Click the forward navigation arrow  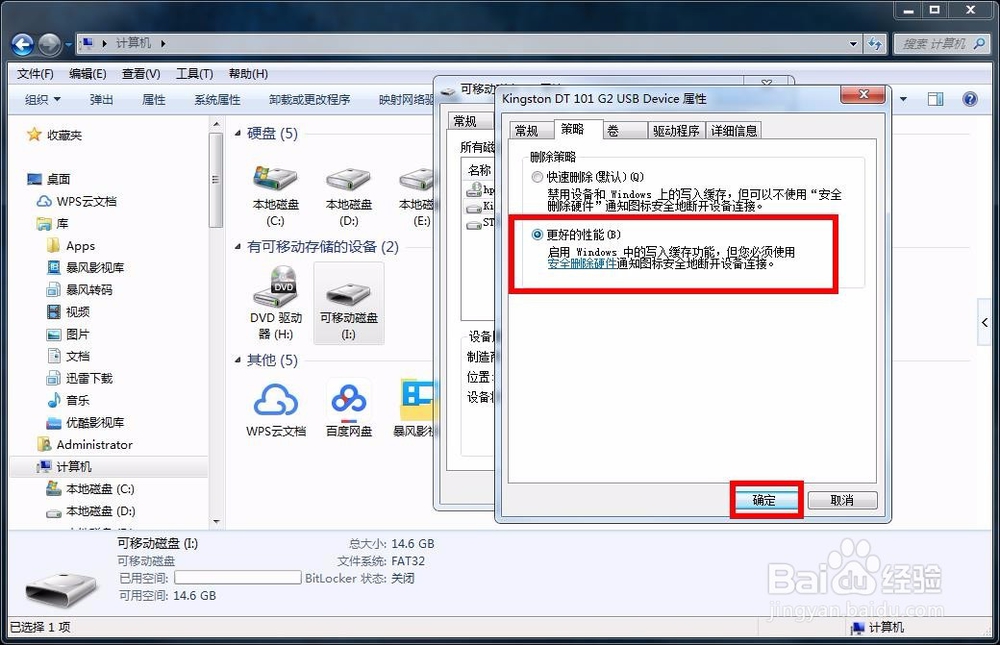click(x=50, y=45)
